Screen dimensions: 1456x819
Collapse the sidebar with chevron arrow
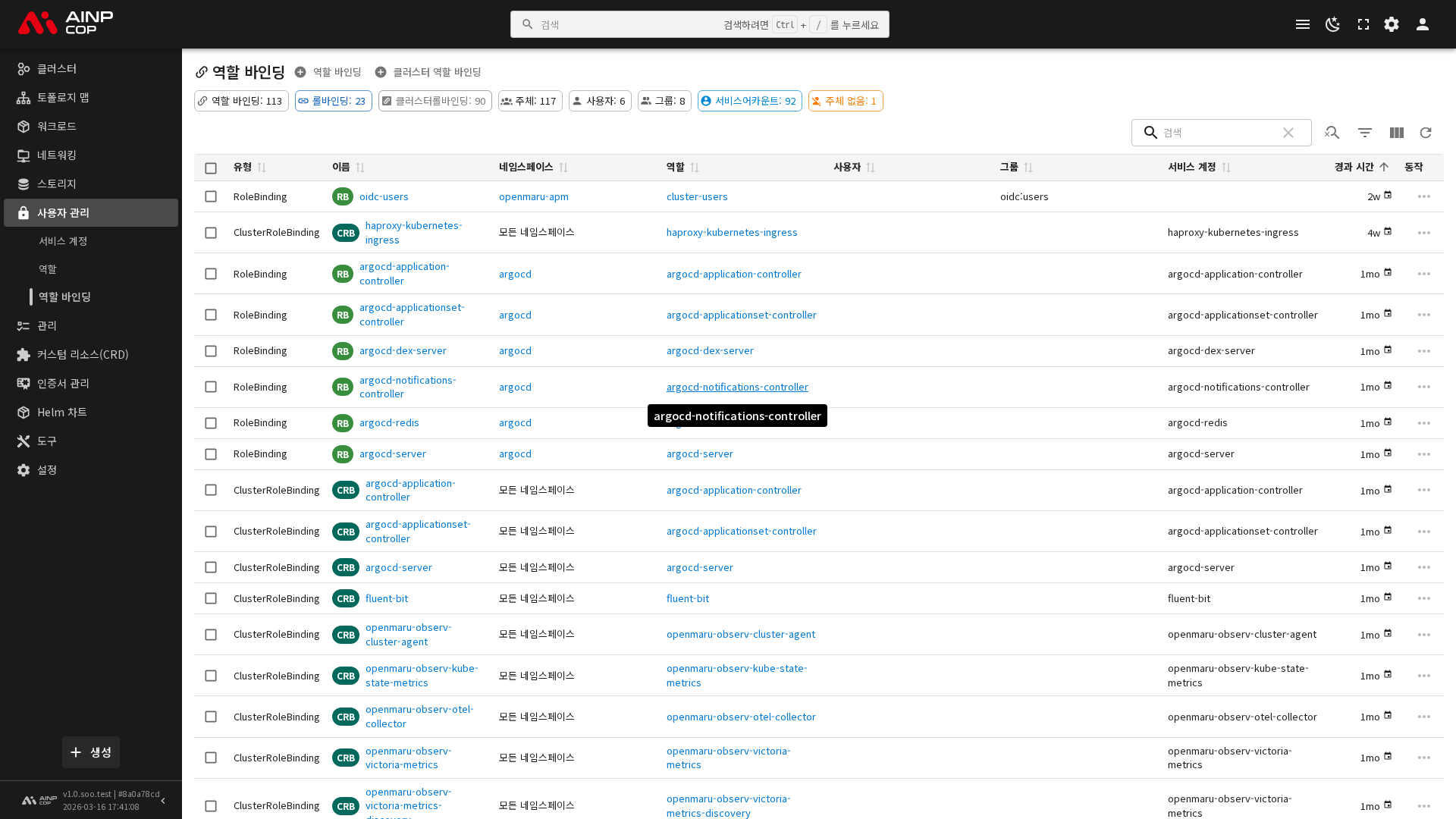pyautogui.click(x=163, y=801)
